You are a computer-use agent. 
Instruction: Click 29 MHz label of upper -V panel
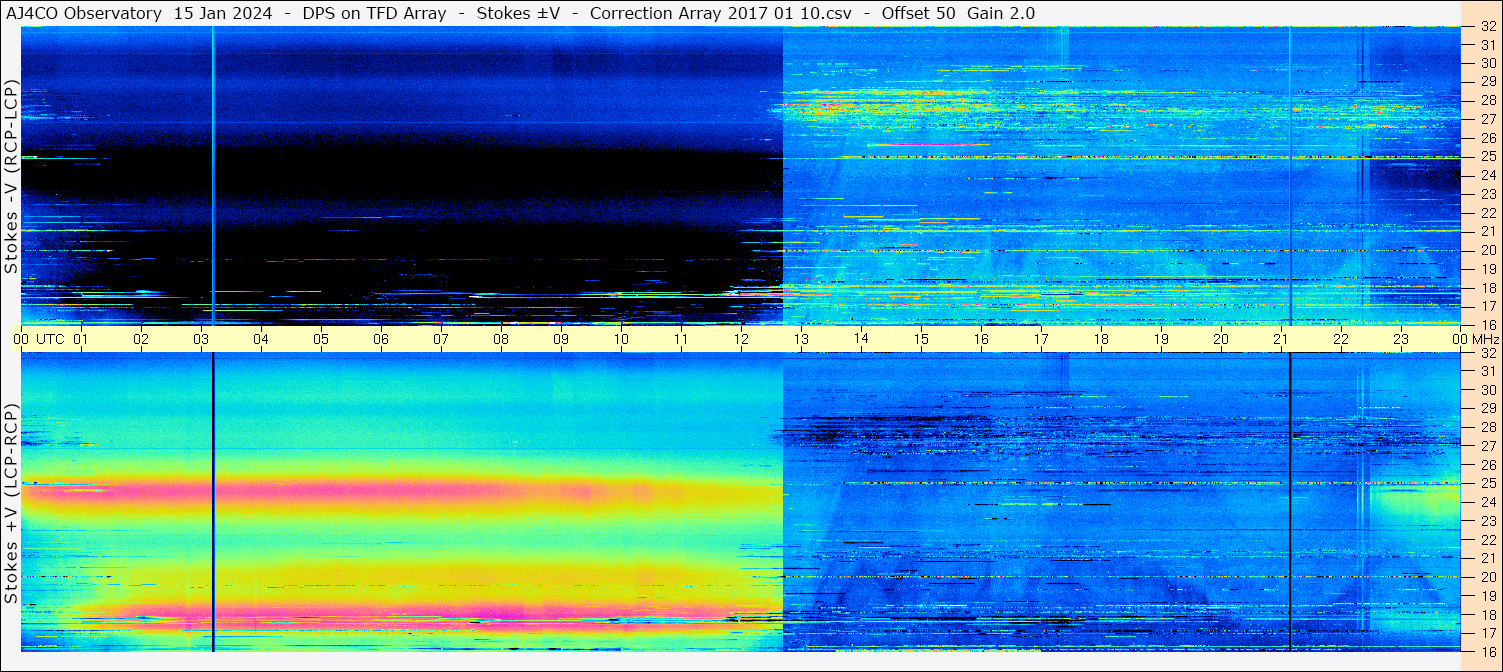(x=1487, y=81)
